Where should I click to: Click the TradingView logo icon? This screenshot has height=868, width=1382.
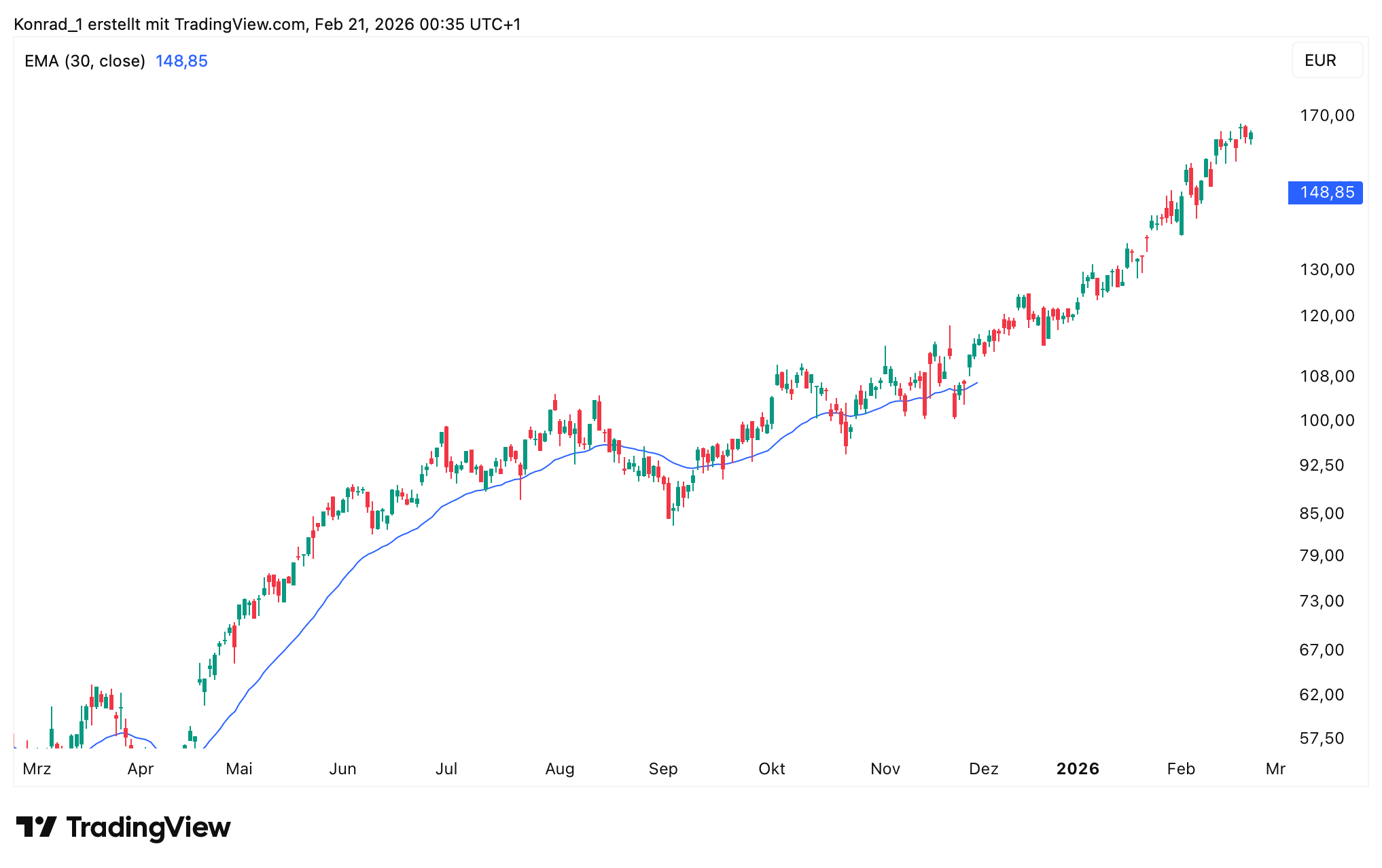click(36, 827)
